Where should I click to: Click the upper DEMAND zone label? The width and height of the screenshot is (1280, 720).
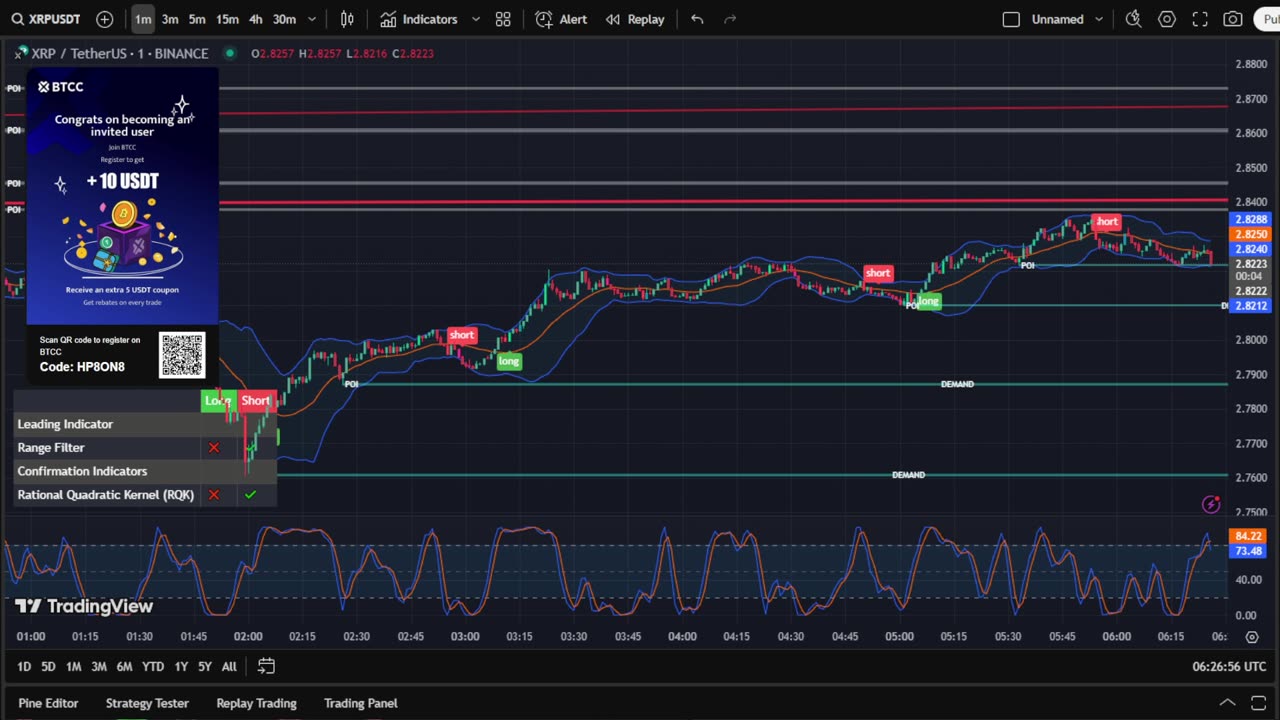pyautogui.click(x=957, y=384)
